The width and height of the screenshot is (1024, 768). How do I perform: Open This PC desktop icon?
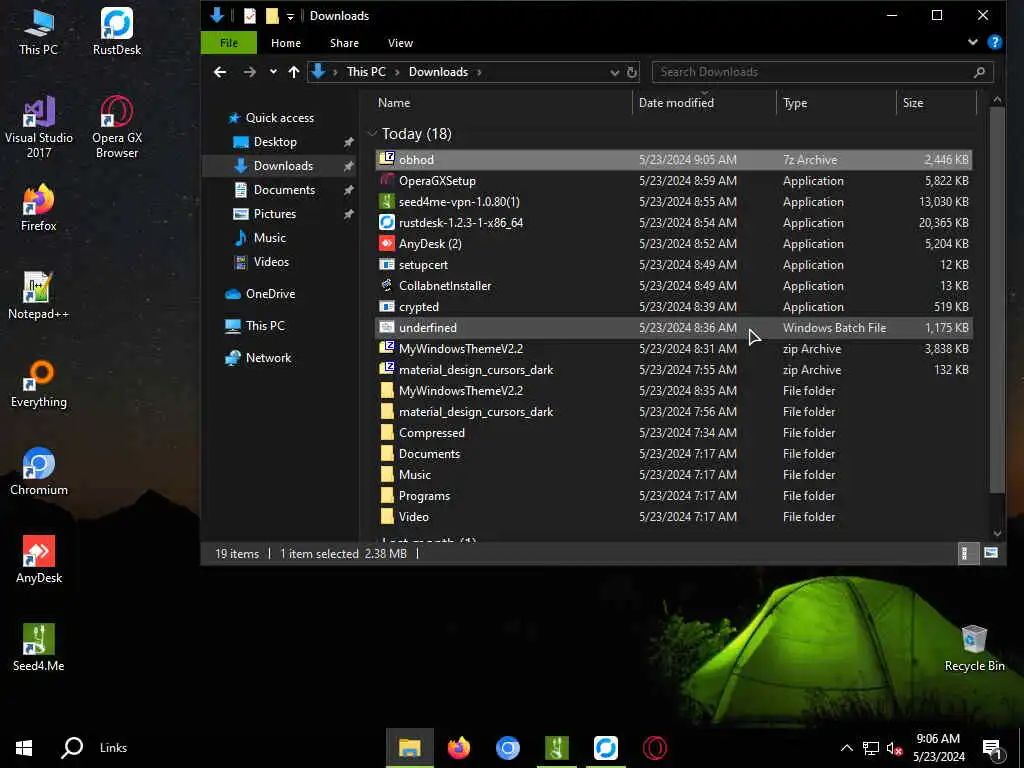[x=39, y=30]
